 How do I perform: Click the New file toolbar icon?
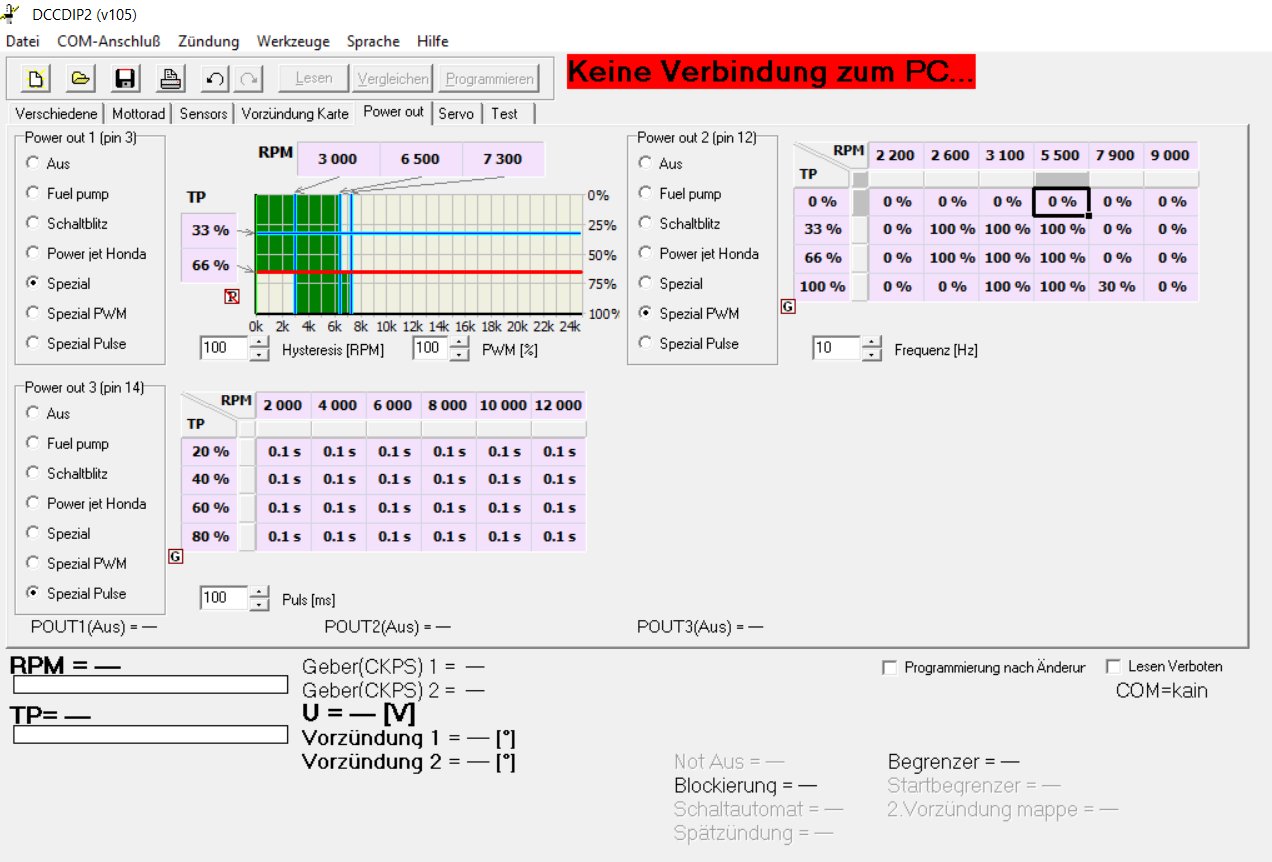click(36, 78)
